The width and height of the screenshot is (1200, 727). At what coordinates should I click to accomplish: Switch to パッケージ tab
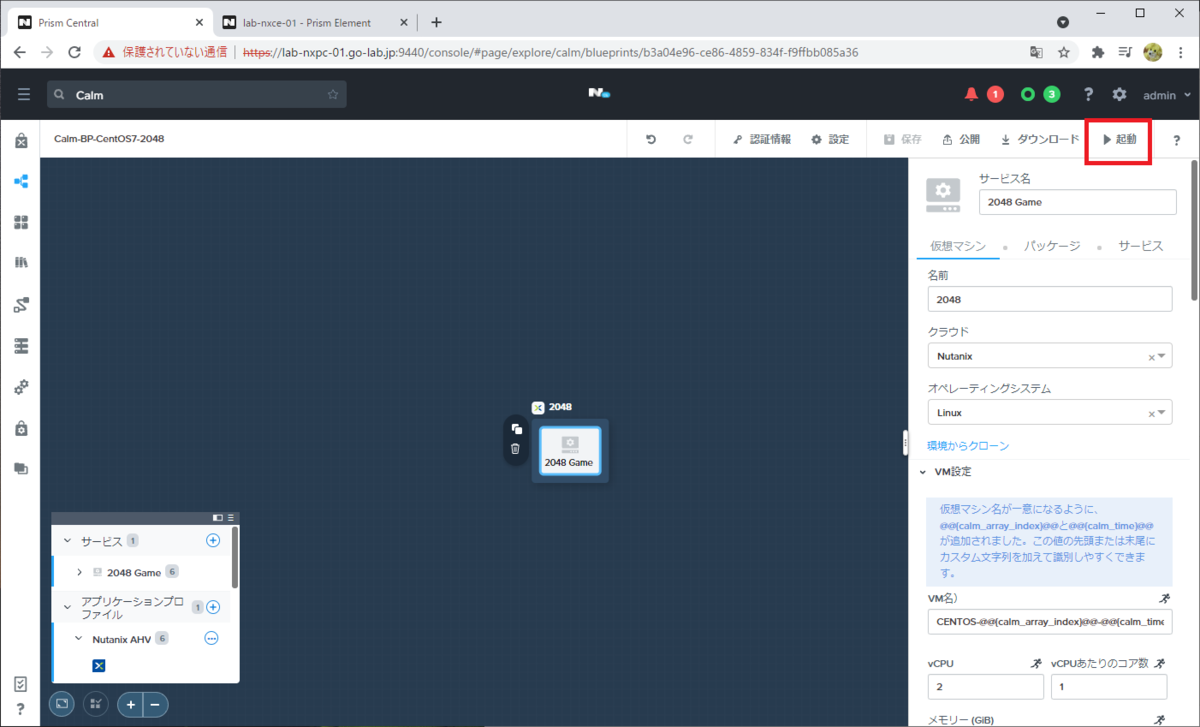click(1051, 246)
